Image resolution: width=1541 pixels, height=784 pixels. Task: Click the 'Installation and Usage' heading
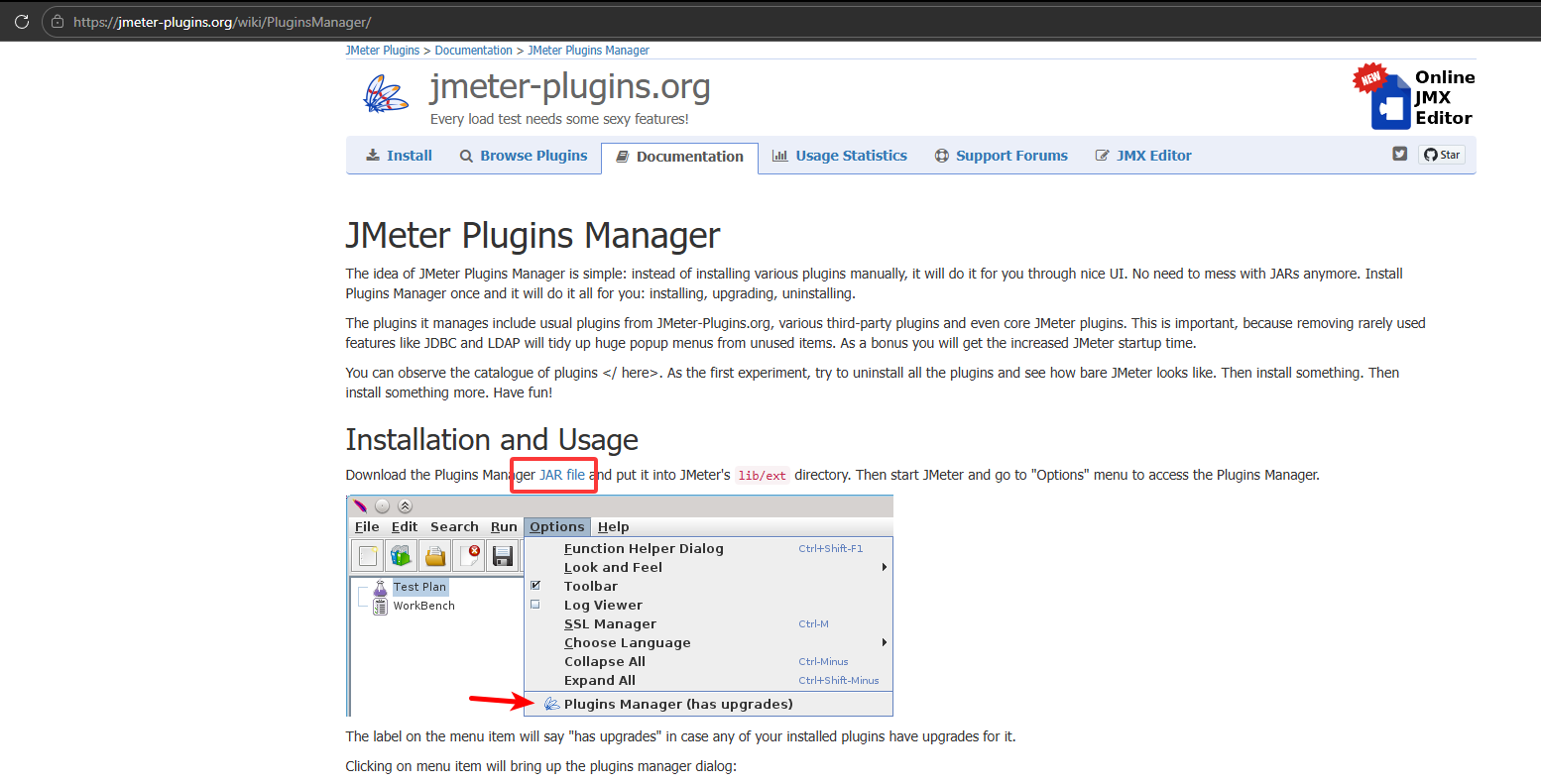click(492, 439)
